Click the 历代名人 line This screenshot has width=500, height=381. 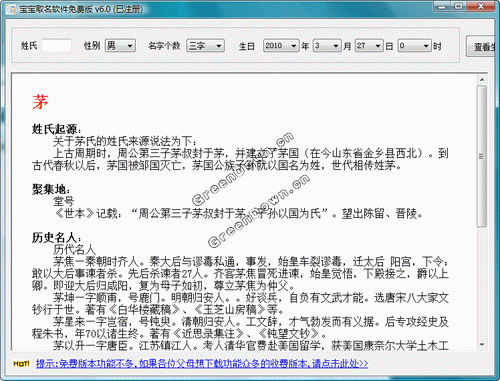pyautogui.click(x=74, y=249)
